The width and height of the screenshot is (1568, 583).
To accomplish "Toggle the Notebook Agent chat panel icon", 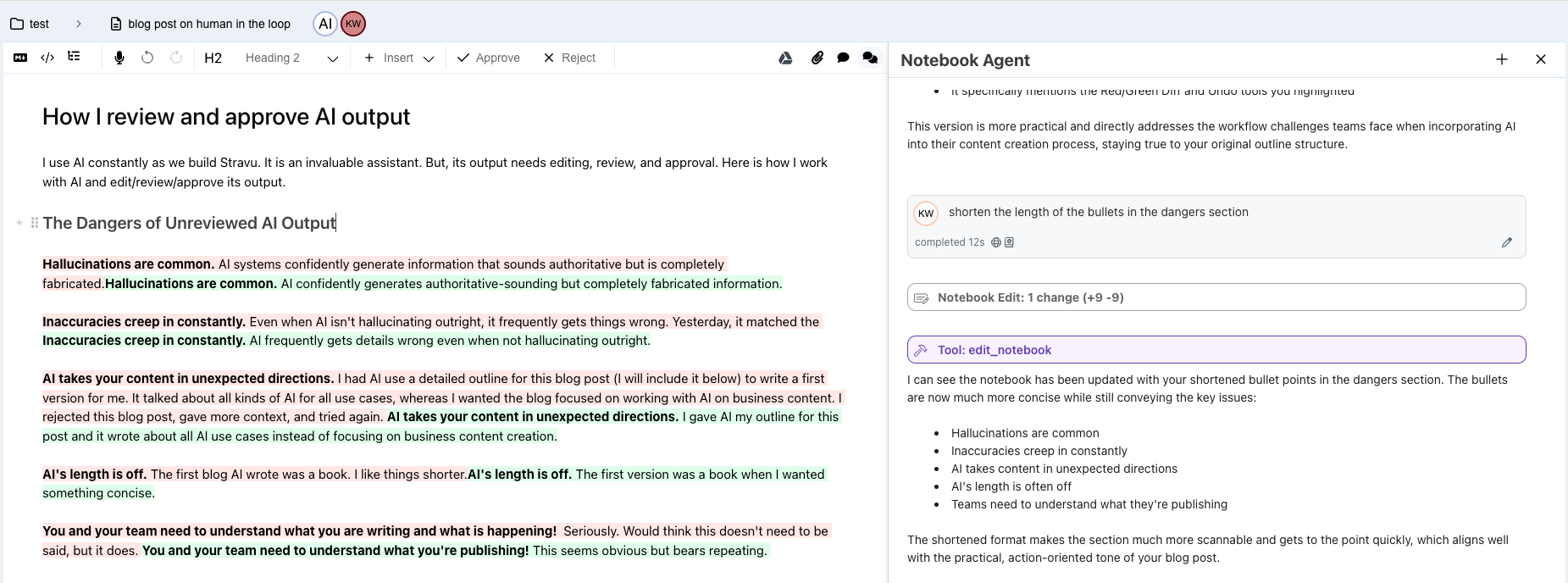I will [x=870, y=58].
